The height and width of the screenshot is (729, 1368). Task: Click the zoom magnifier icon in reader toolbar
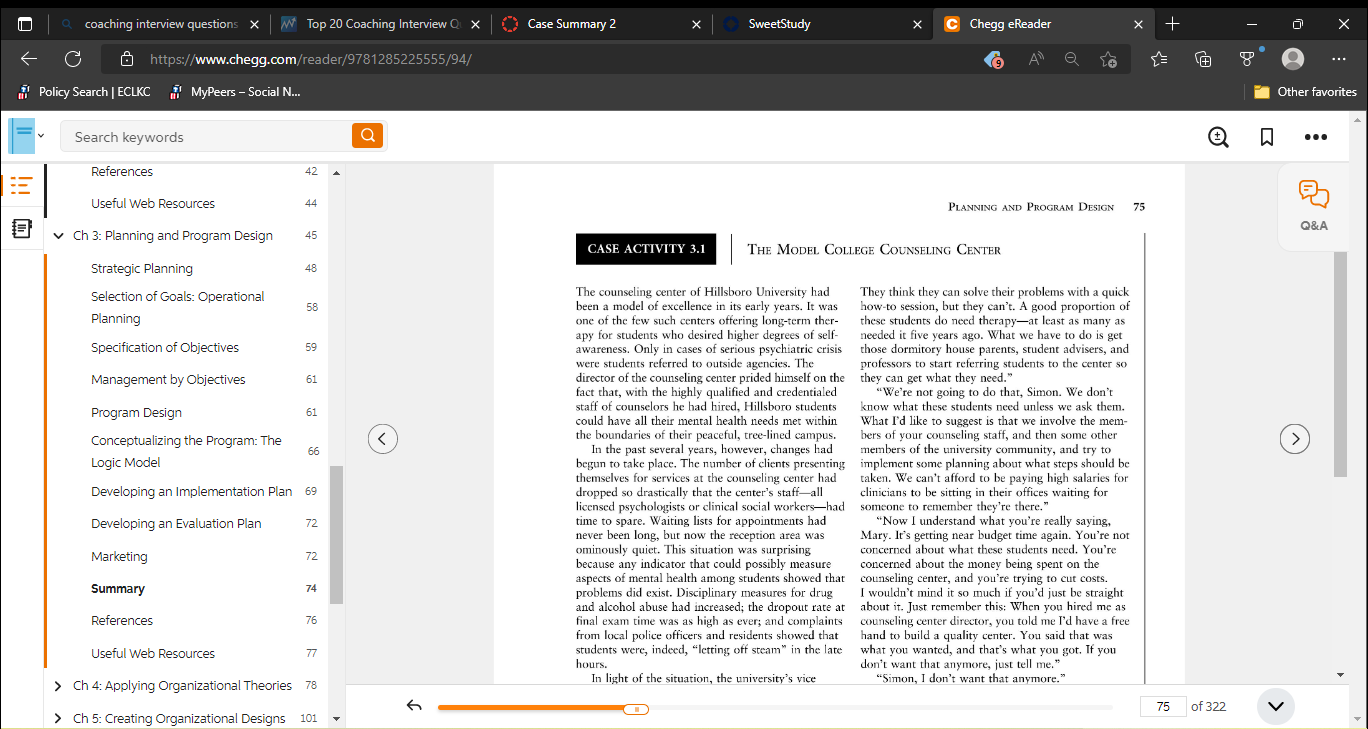[x=1218, y=137]
